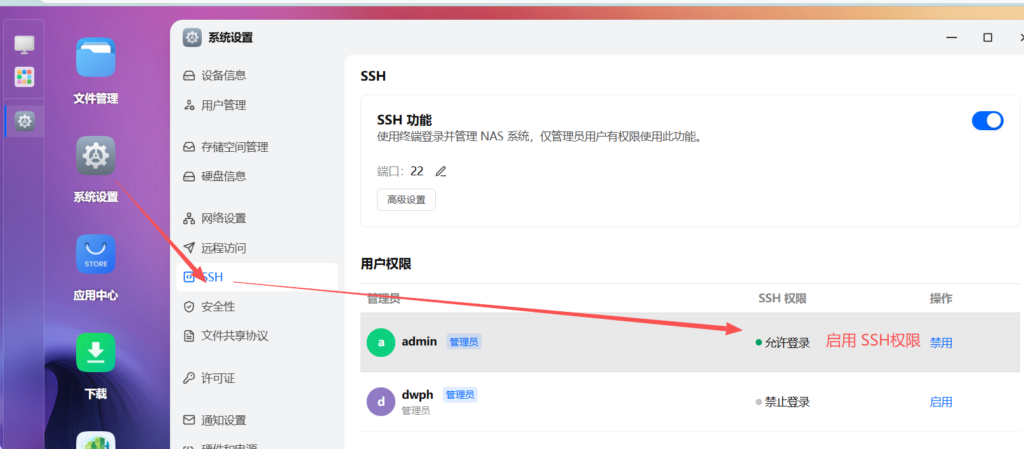Click the 网络设置 sidebar icon
Image resolution: width=1024 pixels, height=449 pixels.
click(189, 219)
